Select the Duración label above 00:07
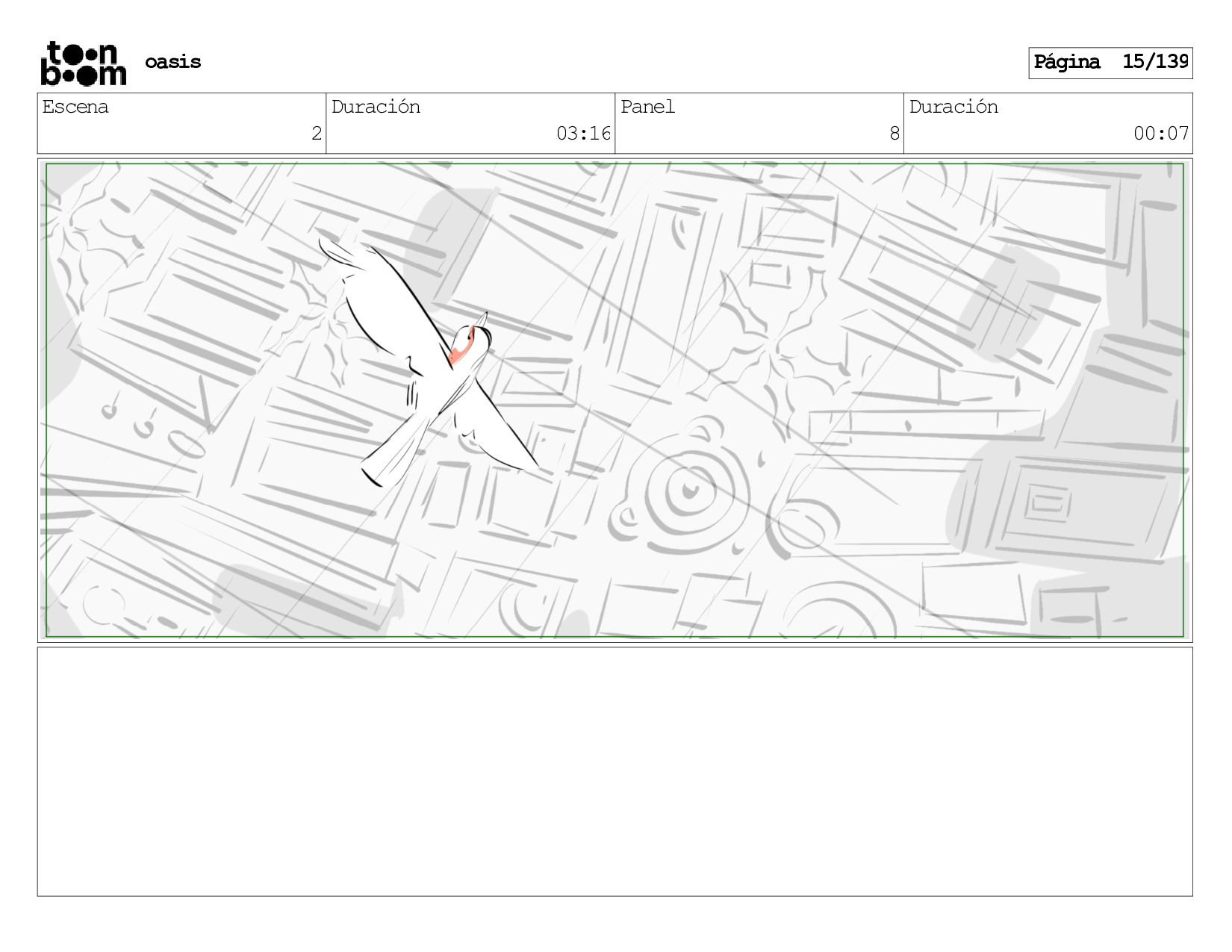 point(953,107)
